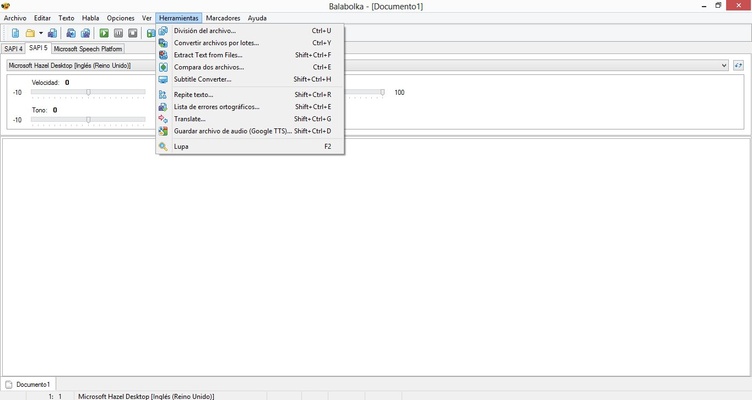This screenshot has width=752, height=400.
Task: Click the icon button right of voice dropdown
Action: 739,65
